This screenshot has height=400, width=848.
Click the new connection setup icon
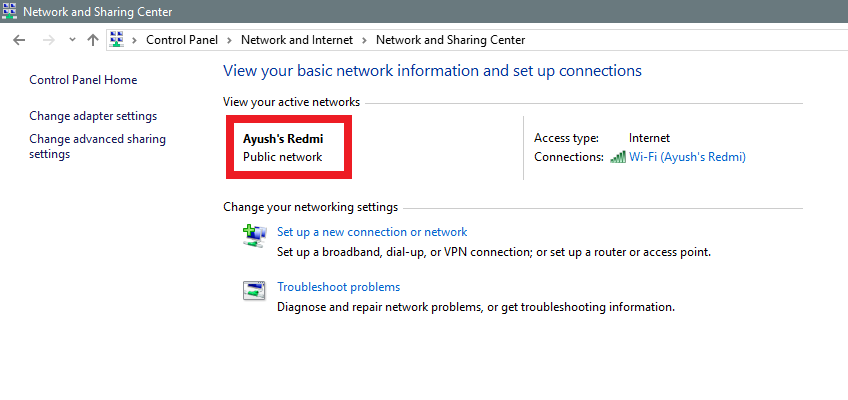[x=254, y=235]
